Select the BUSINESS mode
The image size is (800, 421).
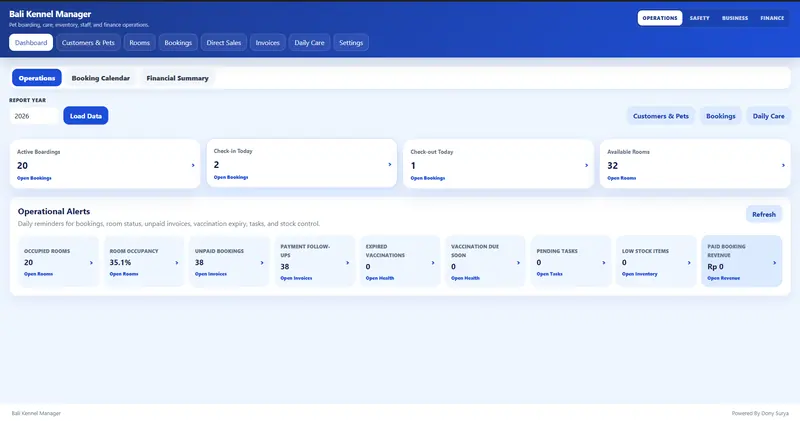(x=735, y=18)
